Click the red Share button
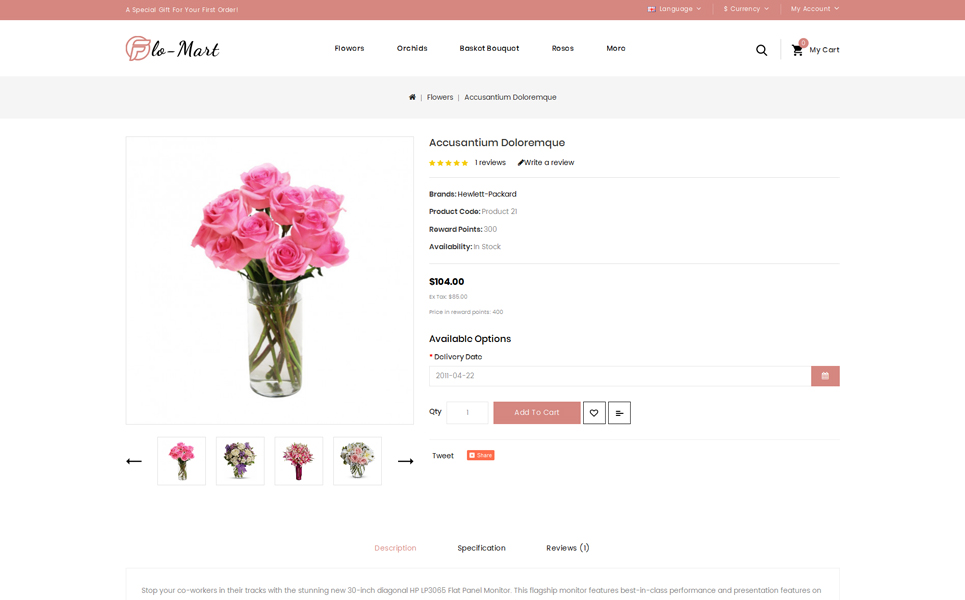 (481, 455)
